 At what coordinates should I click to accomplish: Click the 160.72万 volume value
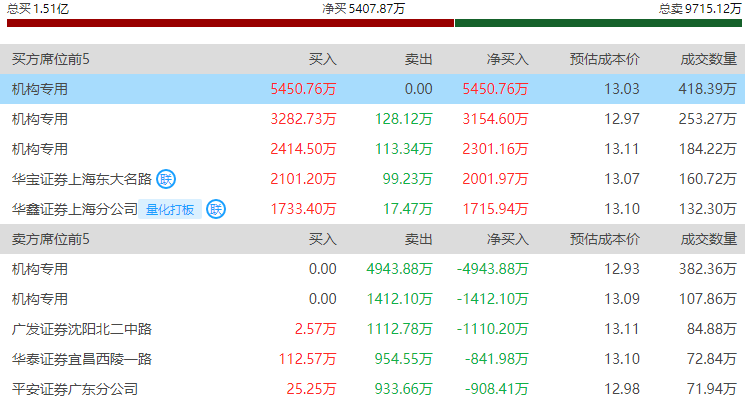pos(707,179)
